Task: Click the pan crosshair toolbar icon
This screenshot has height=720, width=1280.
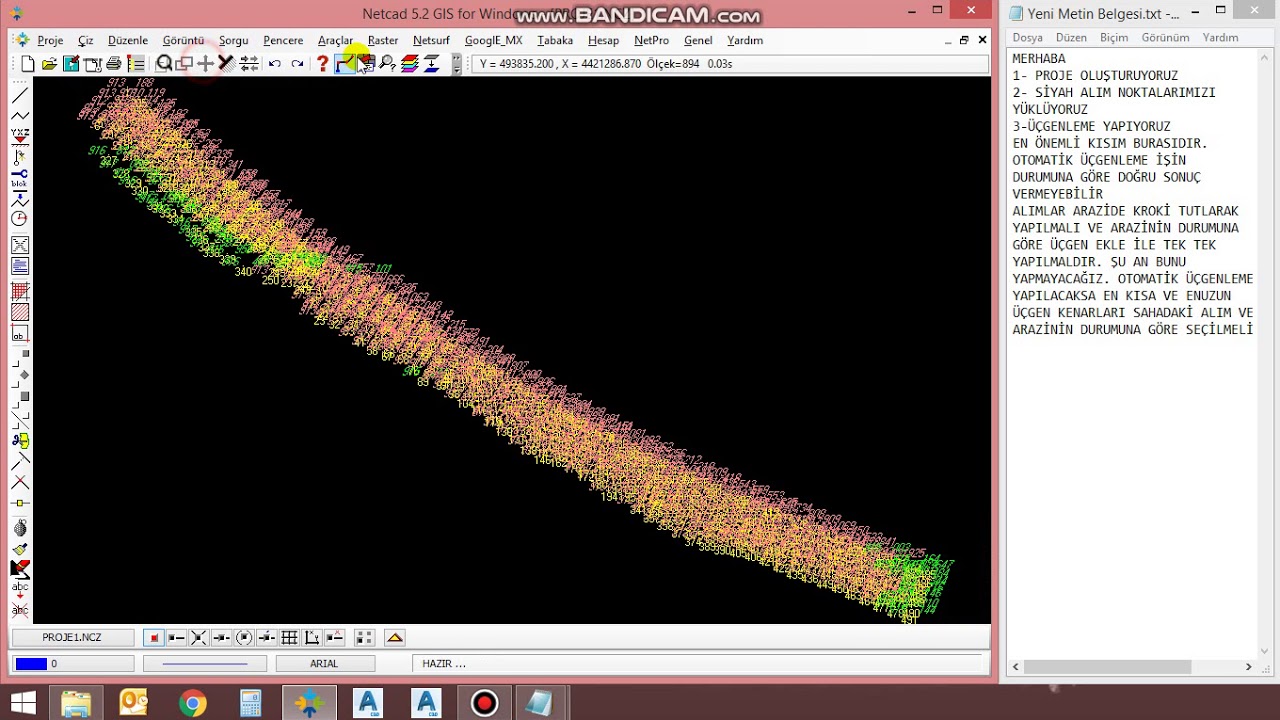Action: pyautogui.click(x=205, y=64)
